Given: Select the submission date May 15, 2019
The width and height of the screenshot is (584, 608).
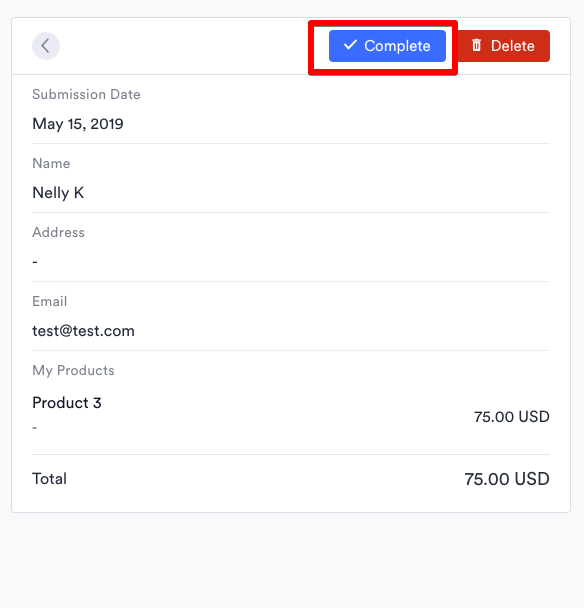Looking at the screenshot, I should click(78, 124).
